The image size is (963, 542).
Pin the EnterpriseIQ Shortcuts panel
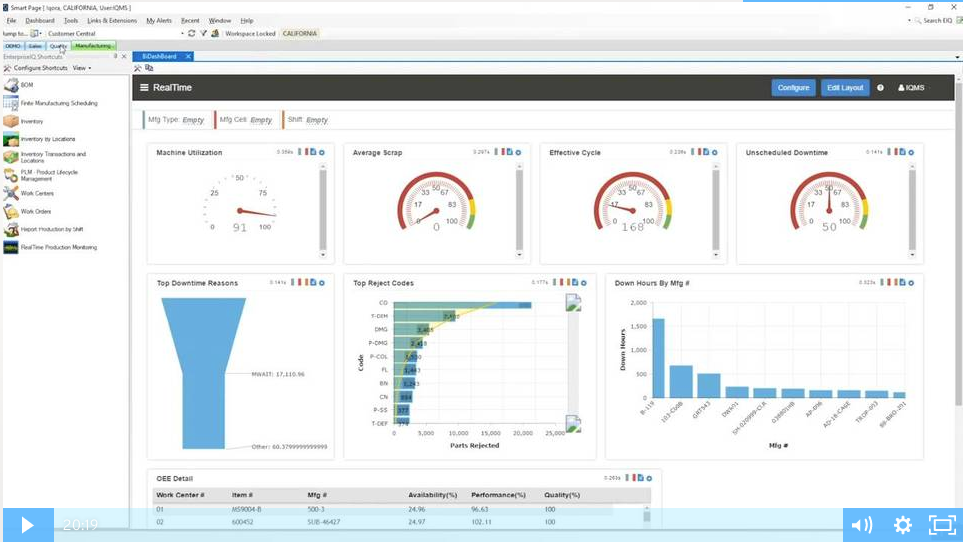115,56
